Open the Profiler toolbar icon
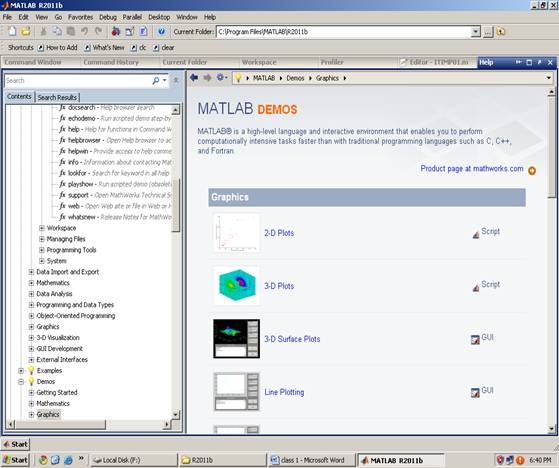 point(143,31)
